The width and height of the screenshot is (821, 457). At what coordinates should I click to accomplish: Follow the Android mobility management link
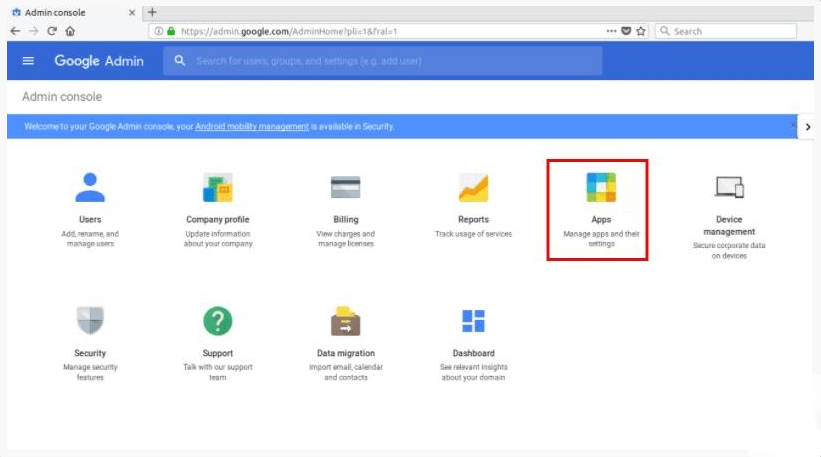252,126
